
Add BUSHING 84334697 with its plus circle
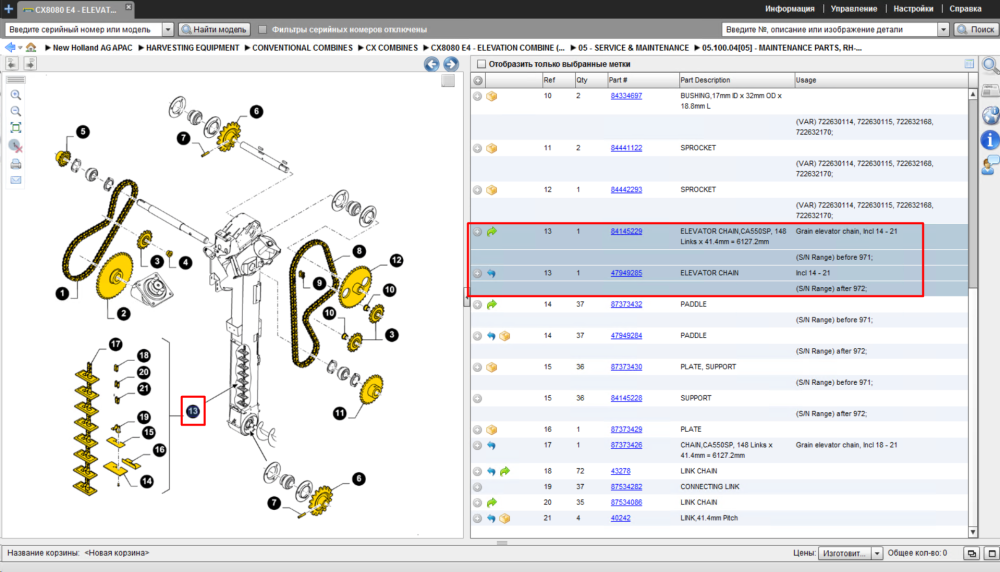[x=478, y=96]
